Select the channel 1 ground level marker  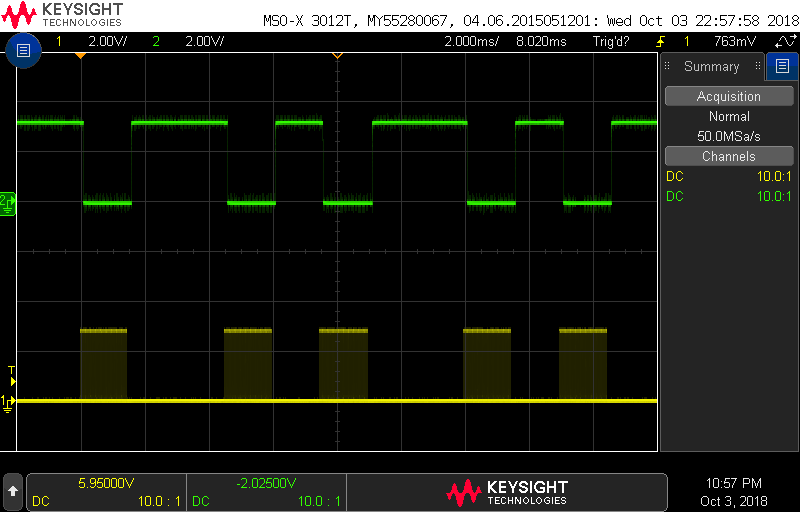coord(8,402)
